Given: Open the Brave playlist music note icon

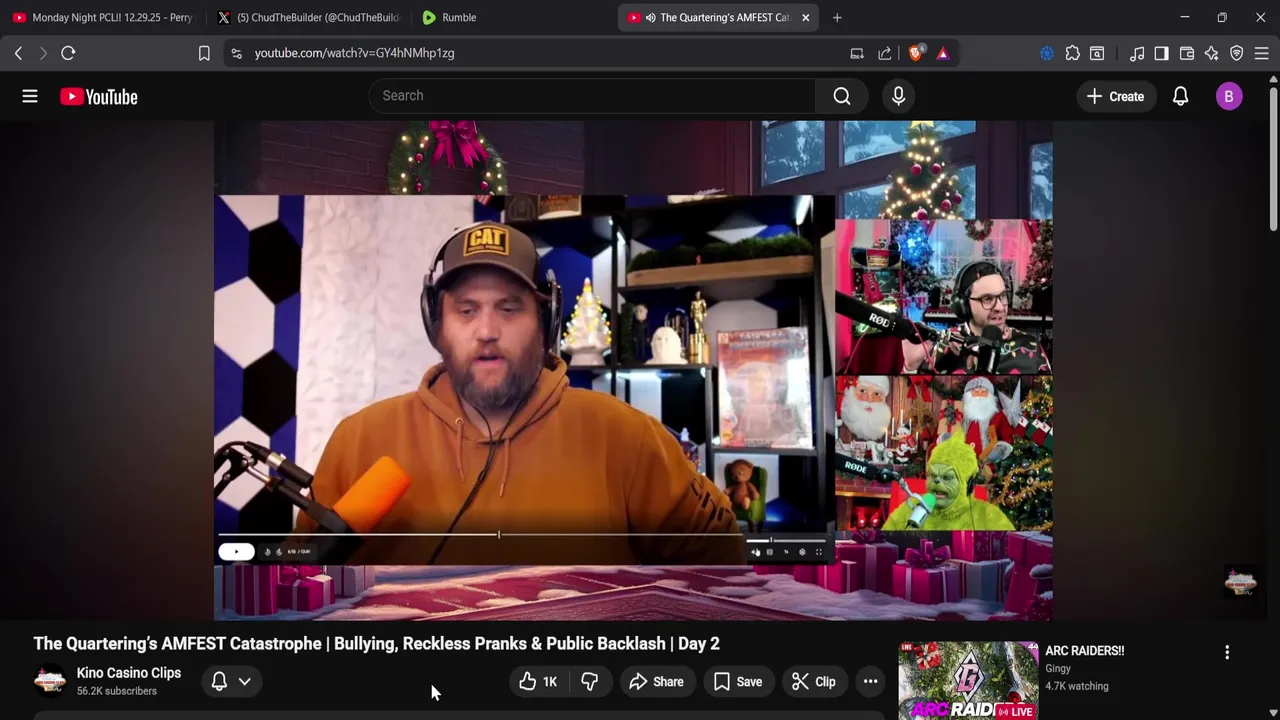Looking at the screenshot, I should point(1137,53).
